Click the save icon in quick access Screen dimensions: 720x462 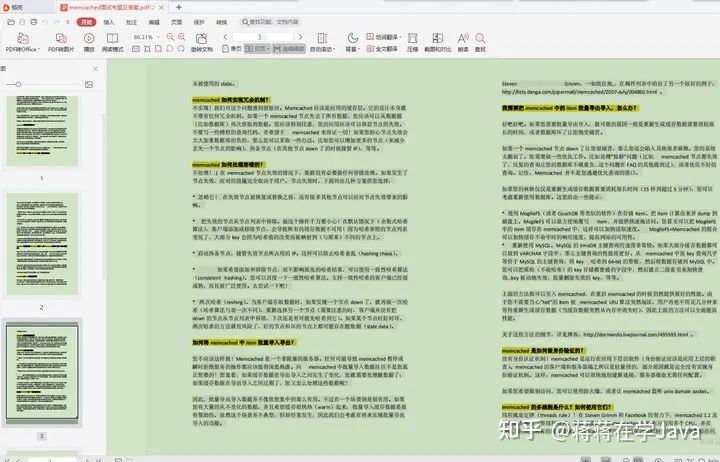point(22,22)
